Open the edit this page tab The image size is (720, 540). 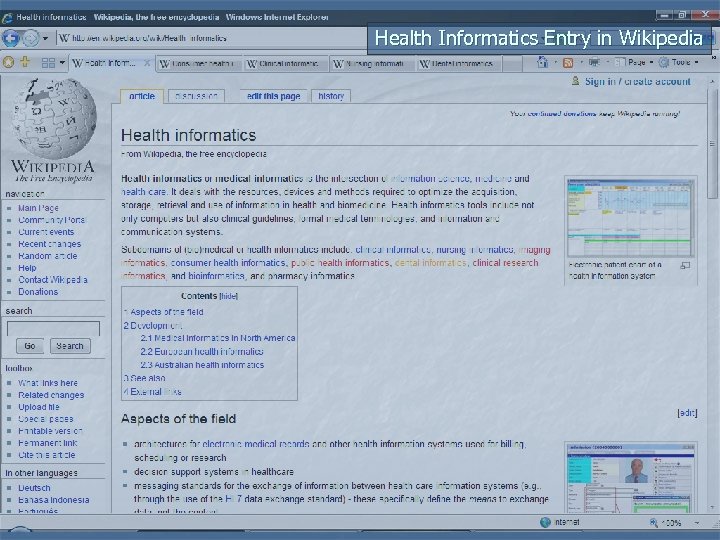coord(273,96)
